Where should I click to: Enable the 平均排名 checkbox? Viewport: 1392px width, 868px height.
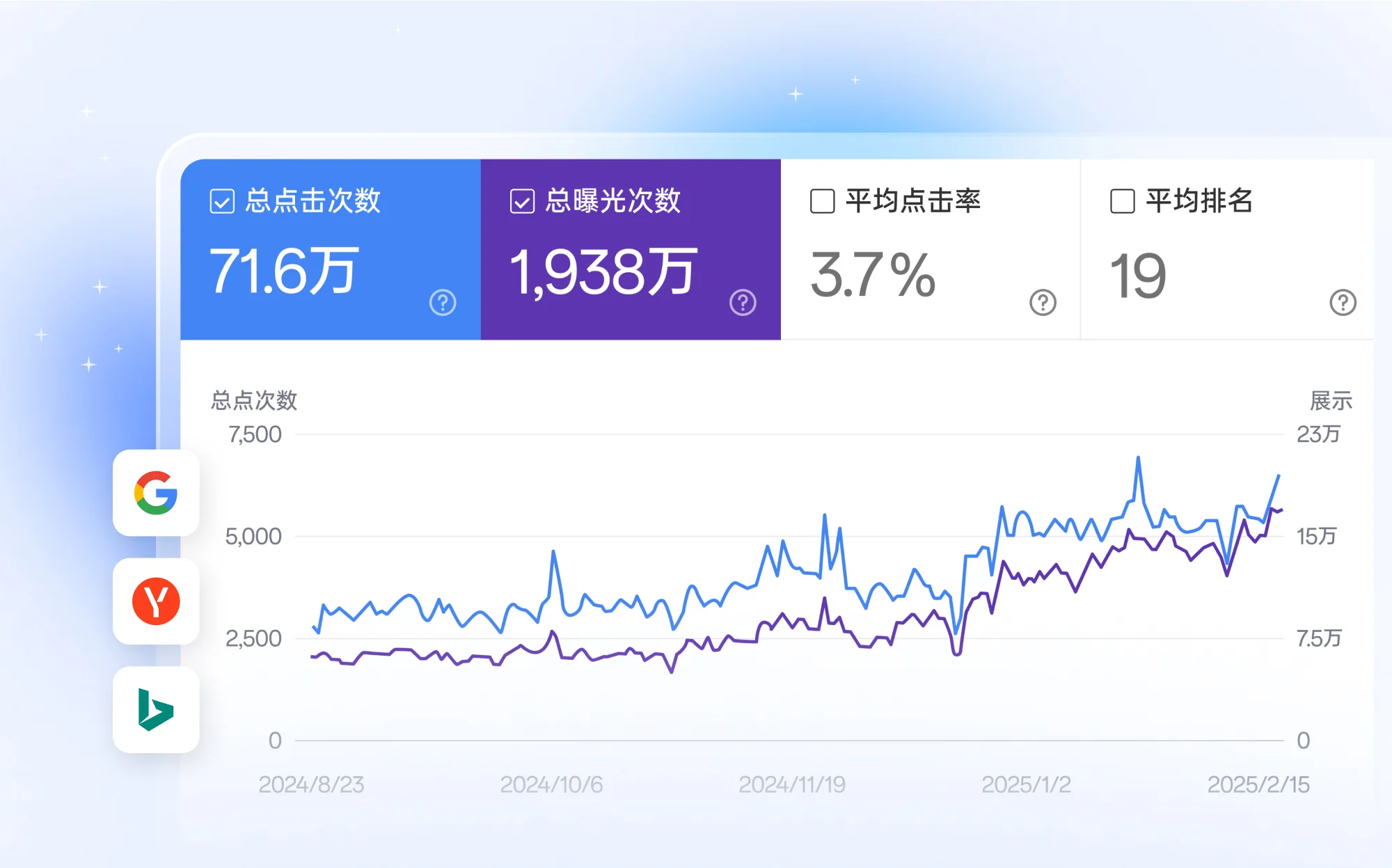(x=1122, y=202)
